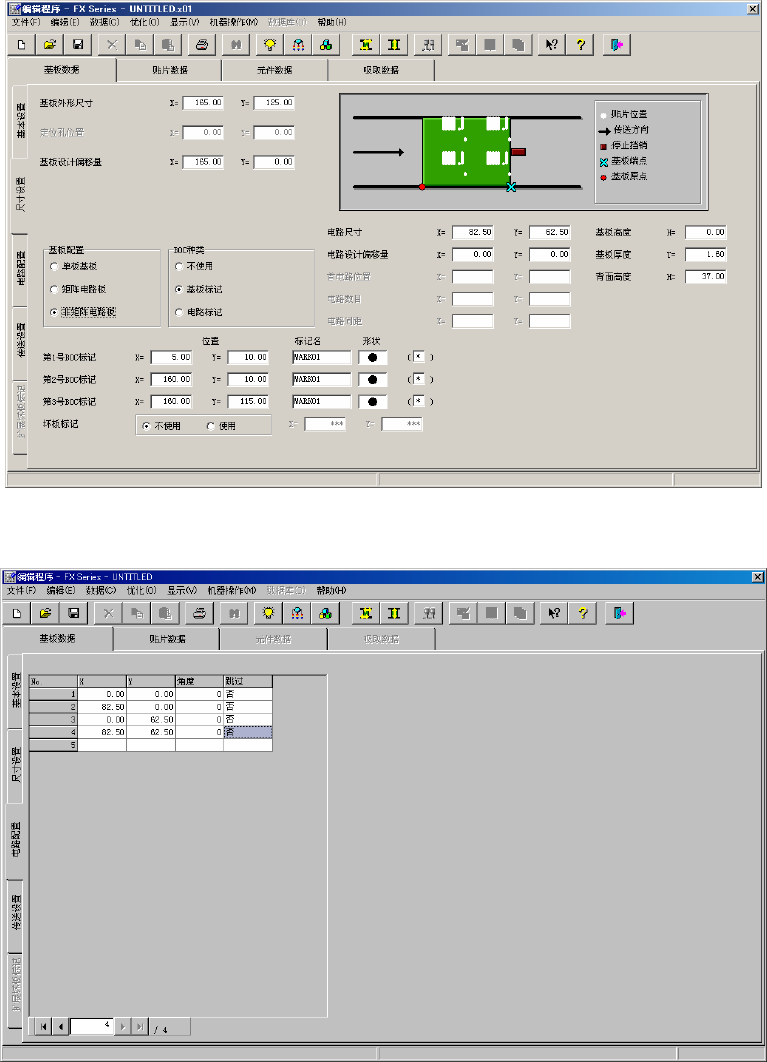Click shape dot button for 第3号BOC标记
Image resolution: width=767 pixels, height=1062 pixels.
pyautogui.click(x=373, y=402)
